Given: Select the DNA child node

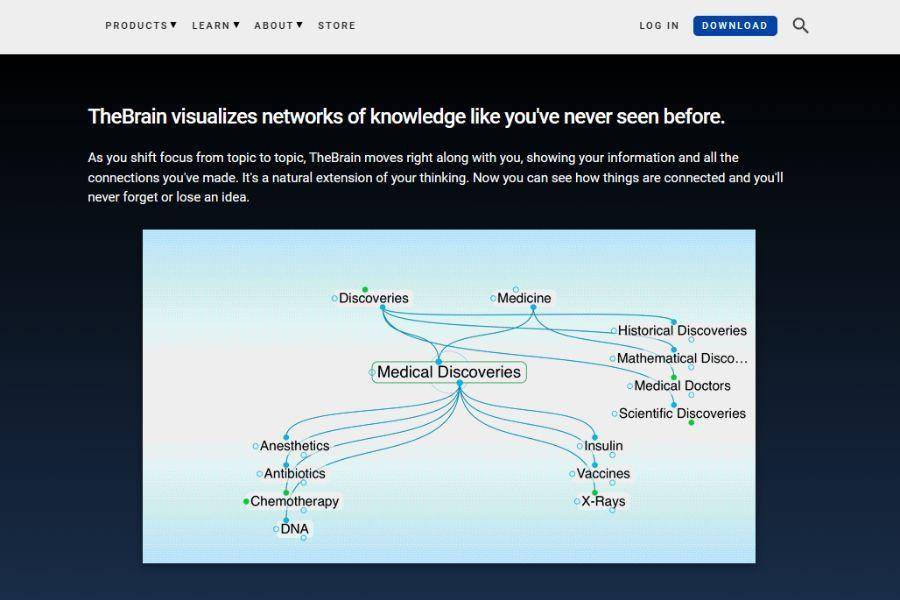Looking at the screenshot, I should point(294,529).
